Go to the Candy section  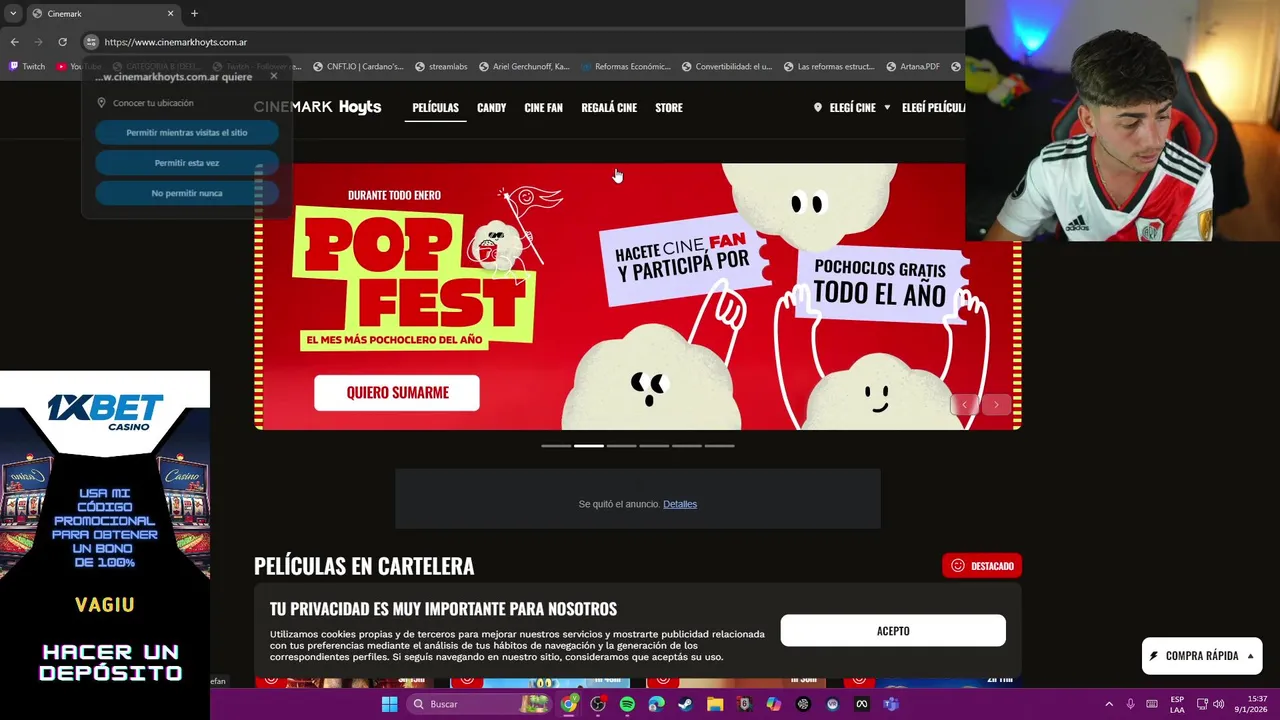491,107
